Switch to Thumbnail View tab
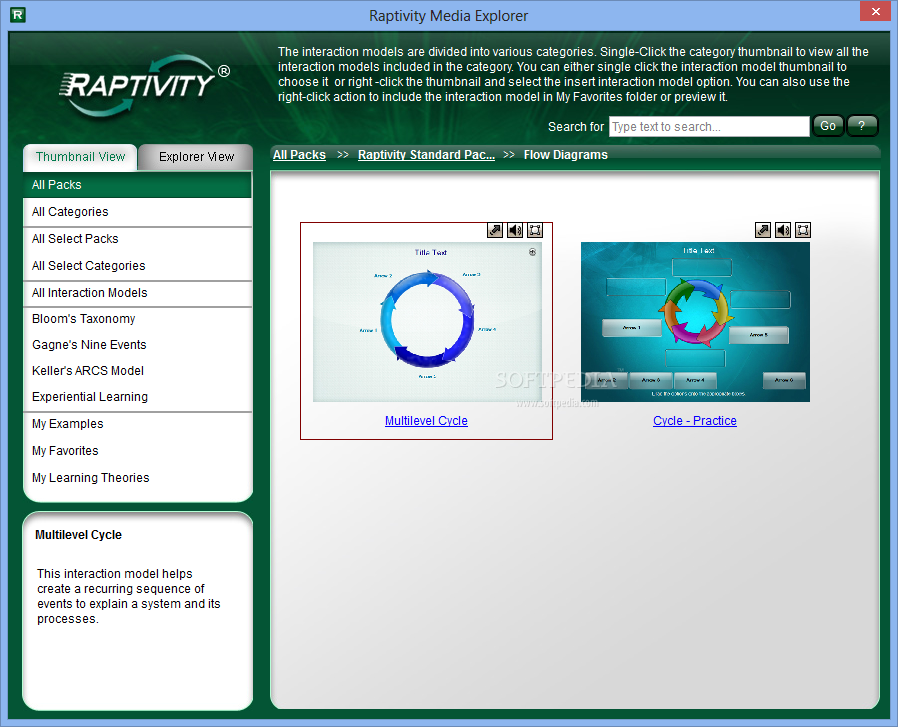The image size is (898, 727). [x=80, y=157]
